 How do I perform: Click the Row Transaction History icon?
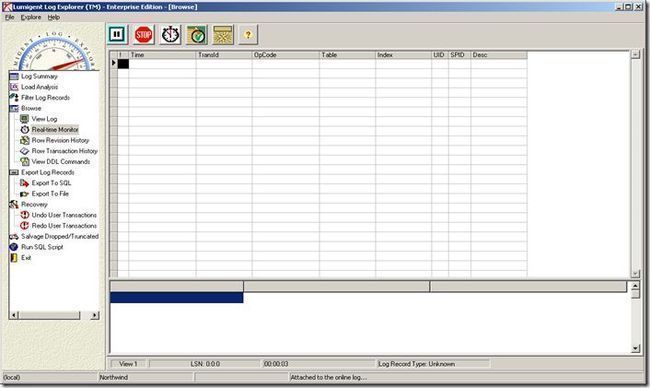tap(25, 151)
